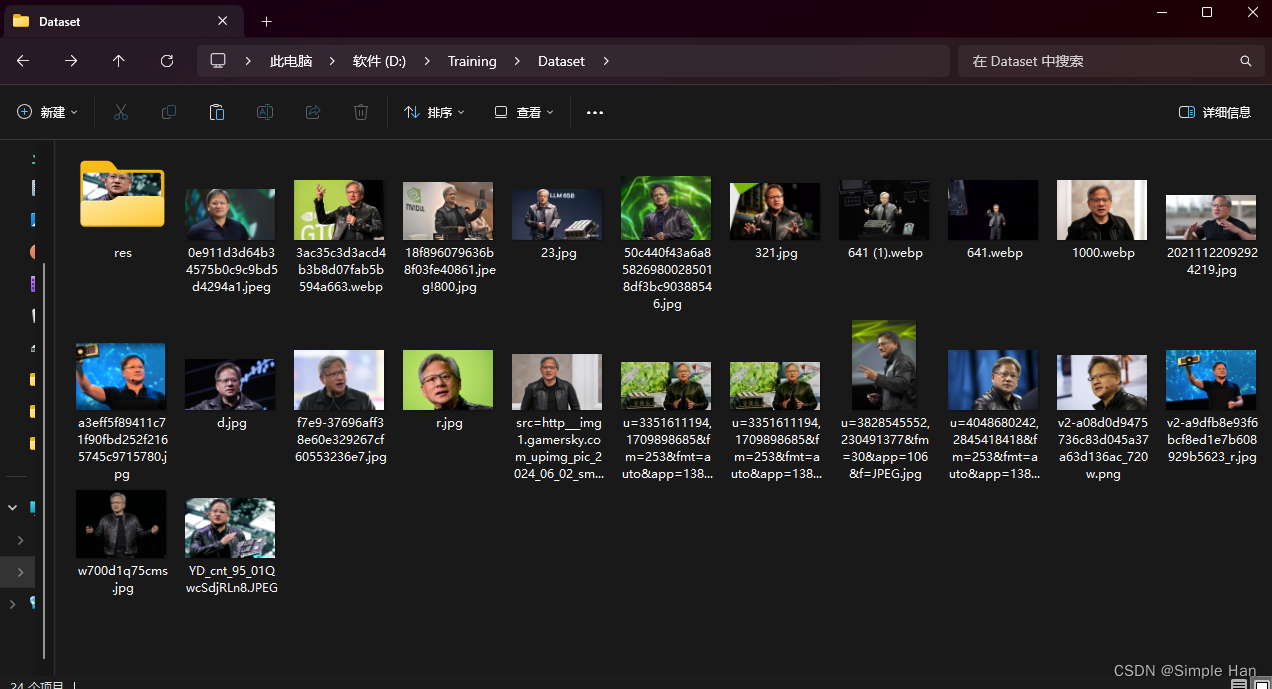Select the 50c440f43a6a8 green background image
This screenshot has width=1272, height=689.
click(666, 243)
